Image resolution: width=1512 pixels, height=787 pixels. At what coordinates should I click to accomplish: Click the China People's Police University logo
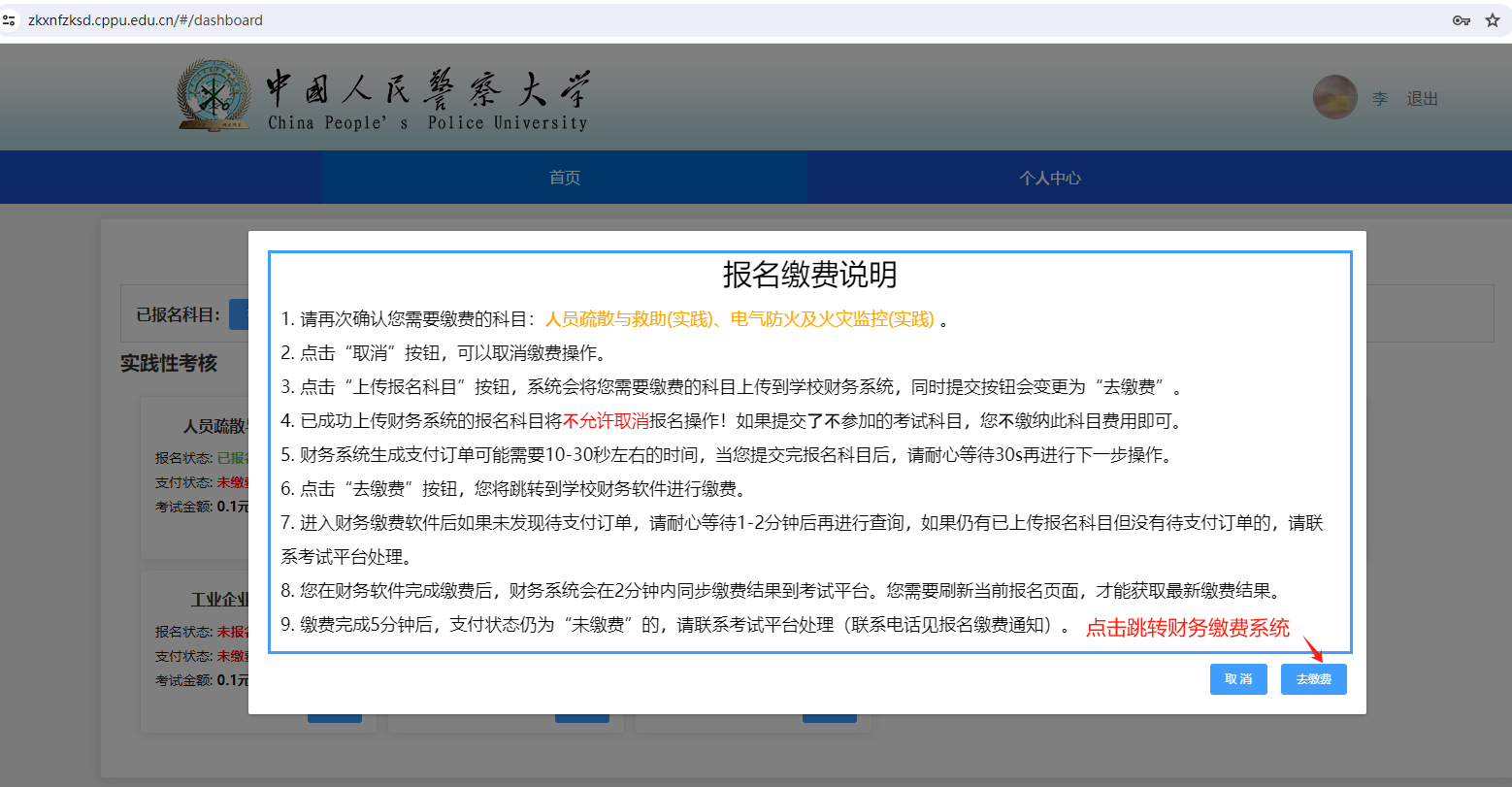(x=215, y=96)
